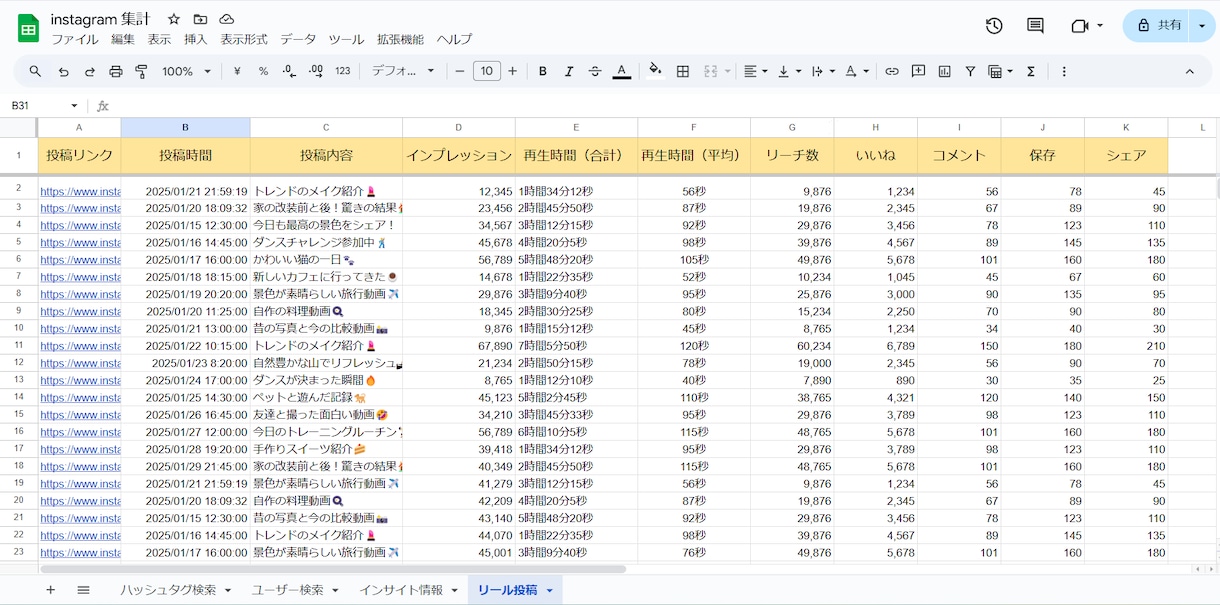
Task: Add a new sheet
Action: tap(50, 590)
